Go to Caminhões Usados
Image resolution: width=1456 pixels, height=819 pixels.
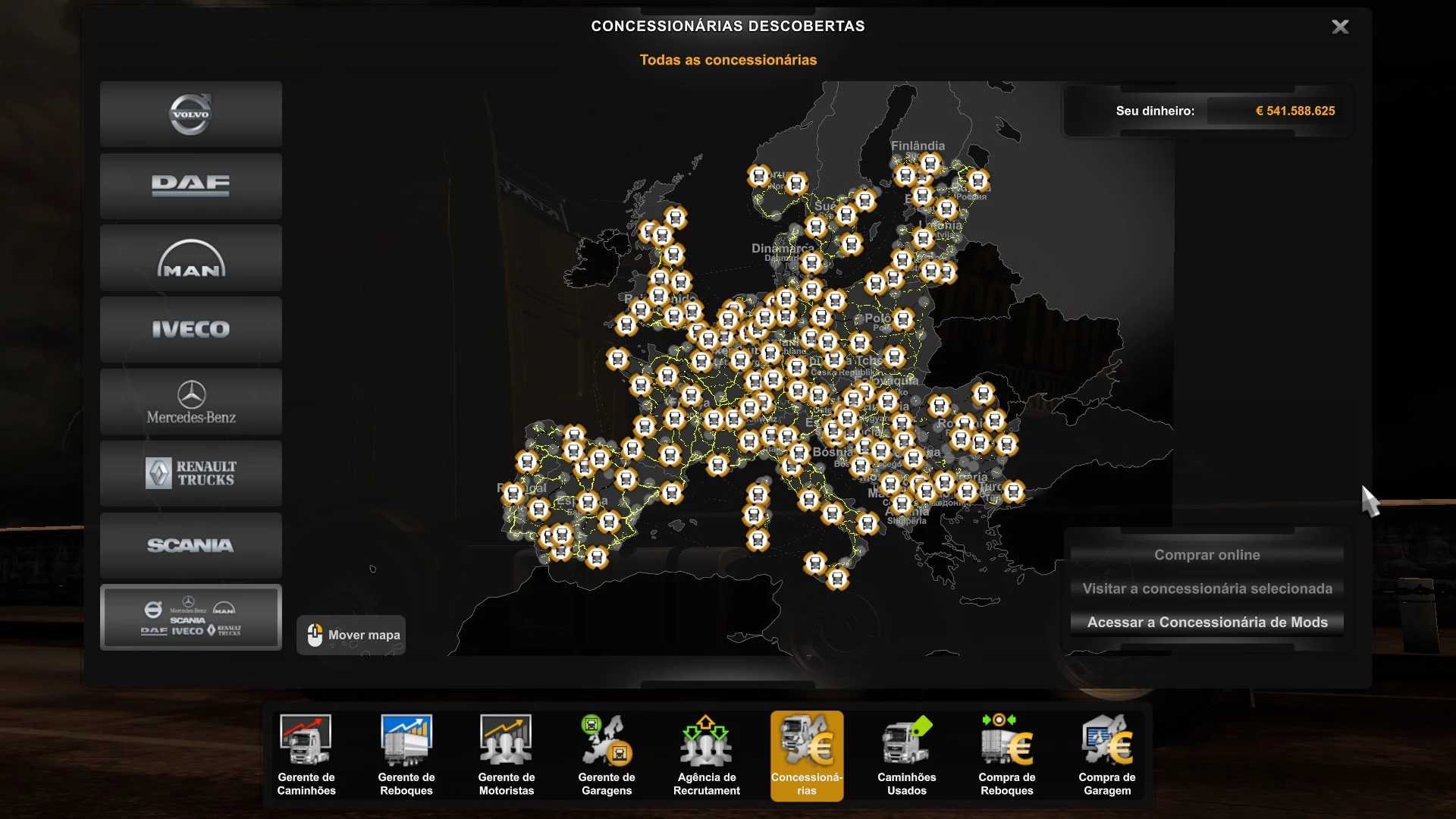907,755
